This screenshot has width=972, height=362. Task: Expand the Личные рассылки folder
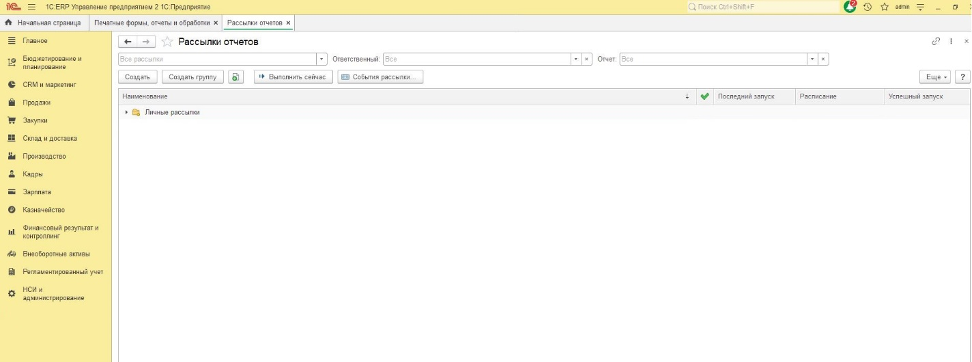coord(126,112)
